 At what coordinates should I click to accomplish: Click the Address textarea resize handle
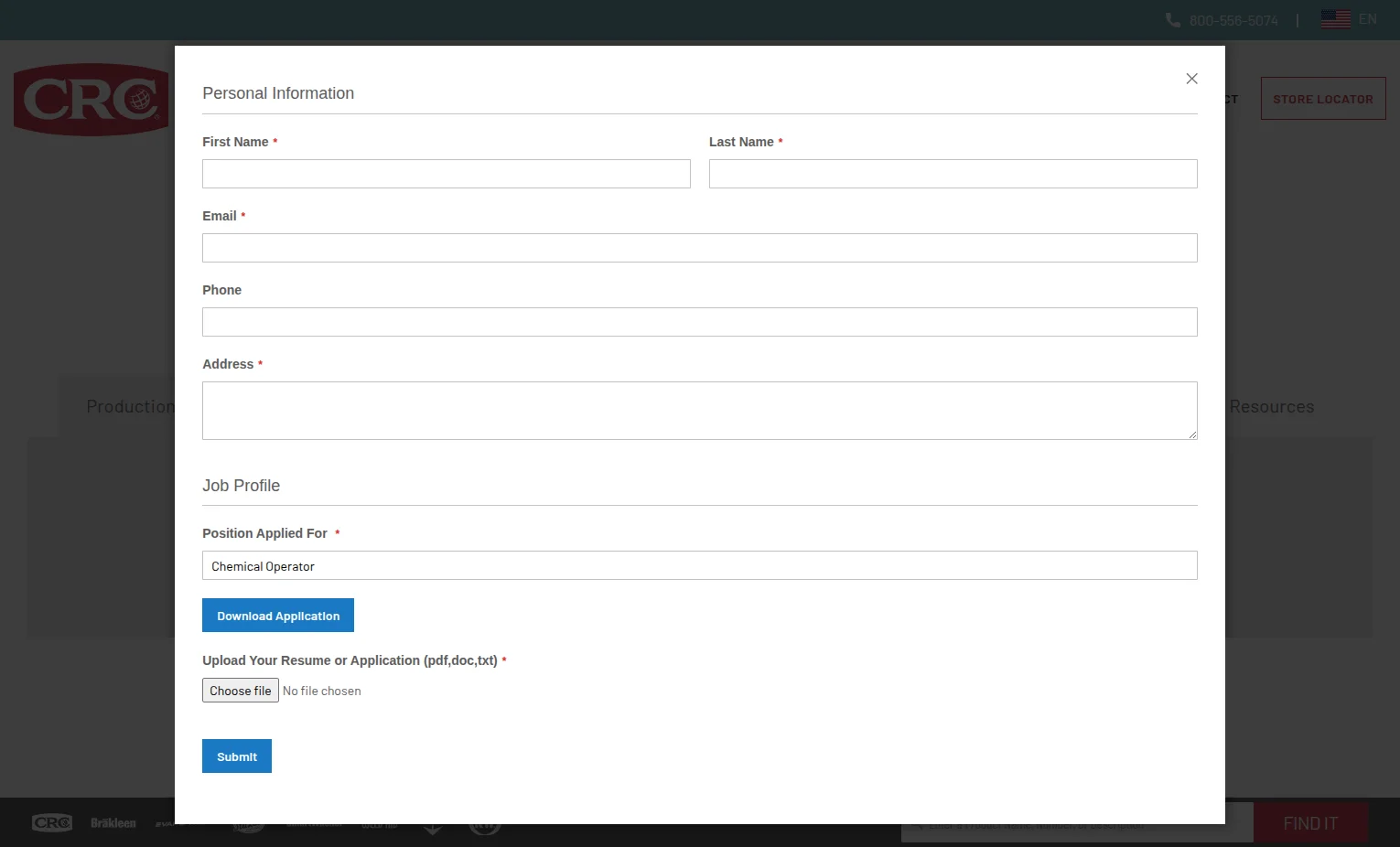click(1192, 434)
